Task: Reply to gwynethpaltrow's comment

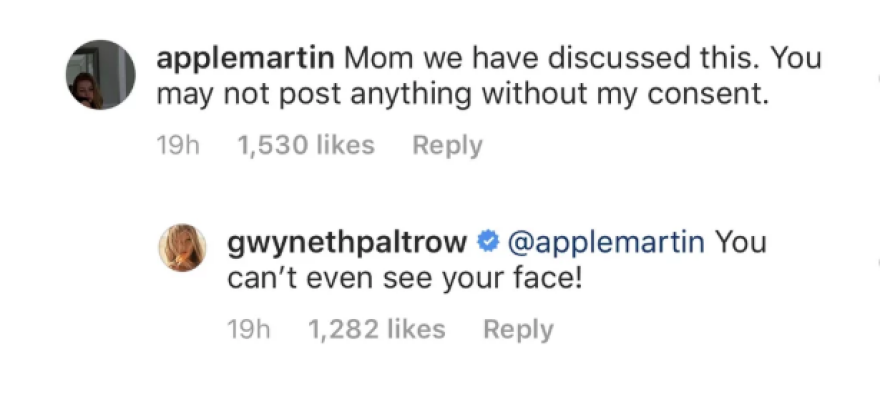Action: [x=517, y=329]
